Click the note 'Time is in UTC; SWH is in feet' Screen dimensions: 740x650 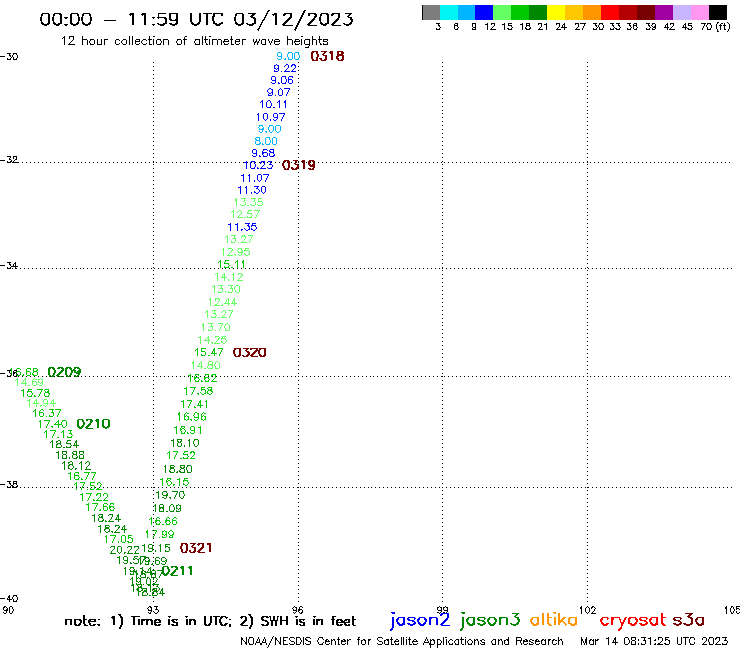click(210, 621)
